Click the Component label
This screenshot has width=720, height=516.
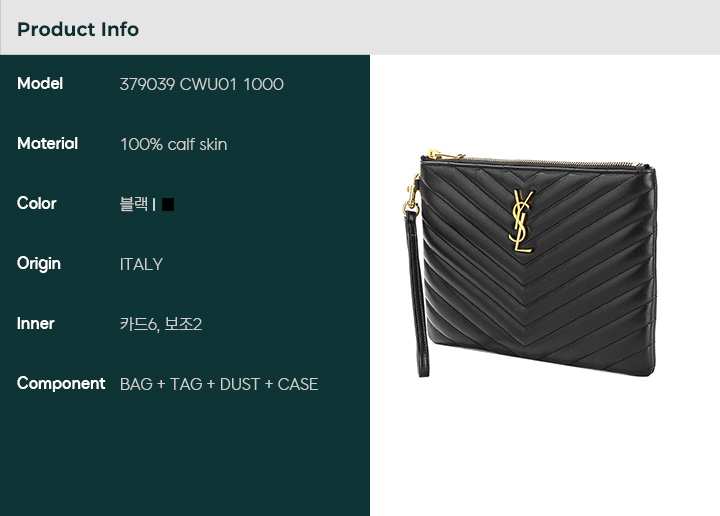click(x=61, y=384)
